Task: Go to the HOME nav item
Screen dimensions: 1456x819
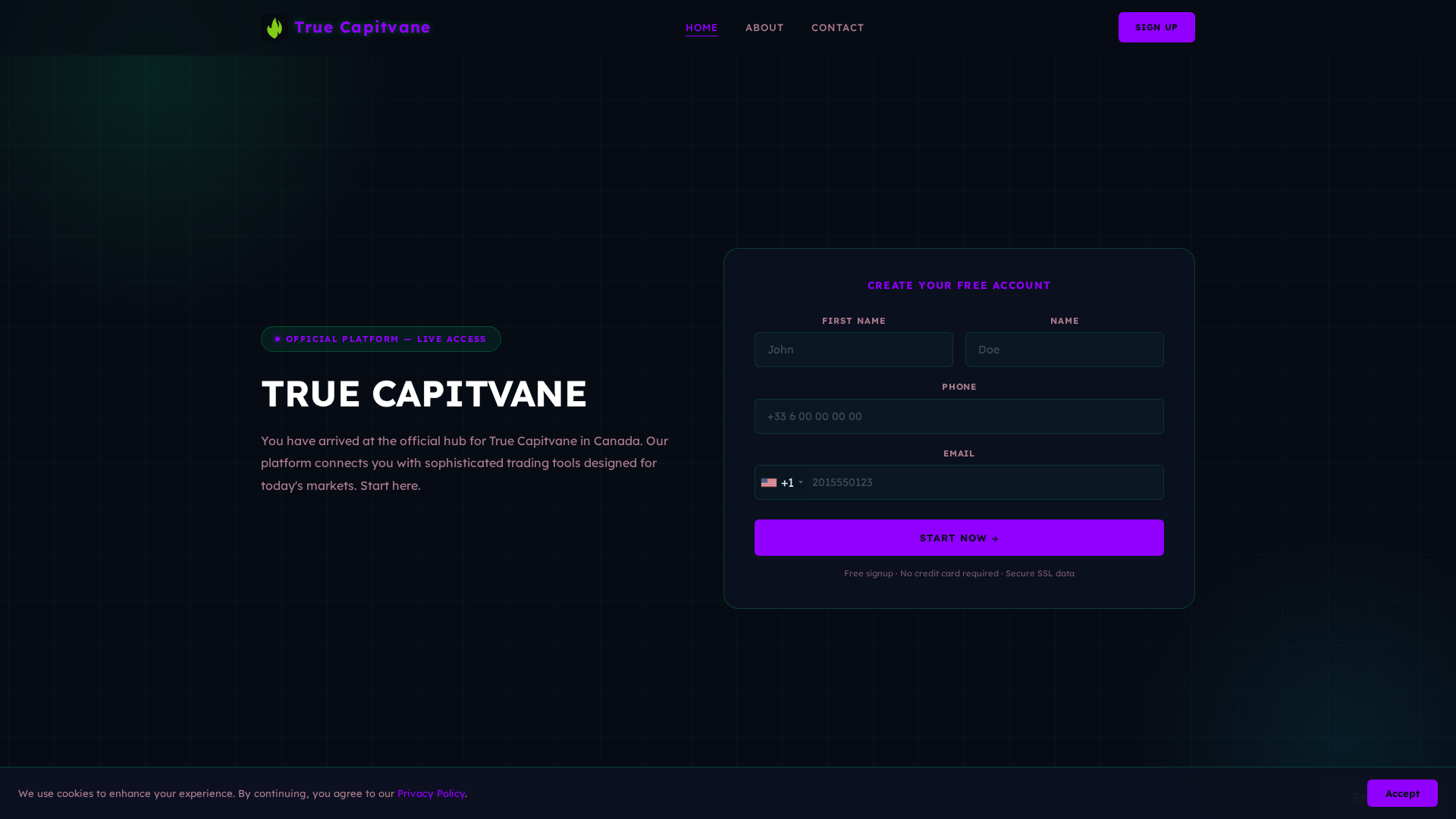Action: coord(701,27)
